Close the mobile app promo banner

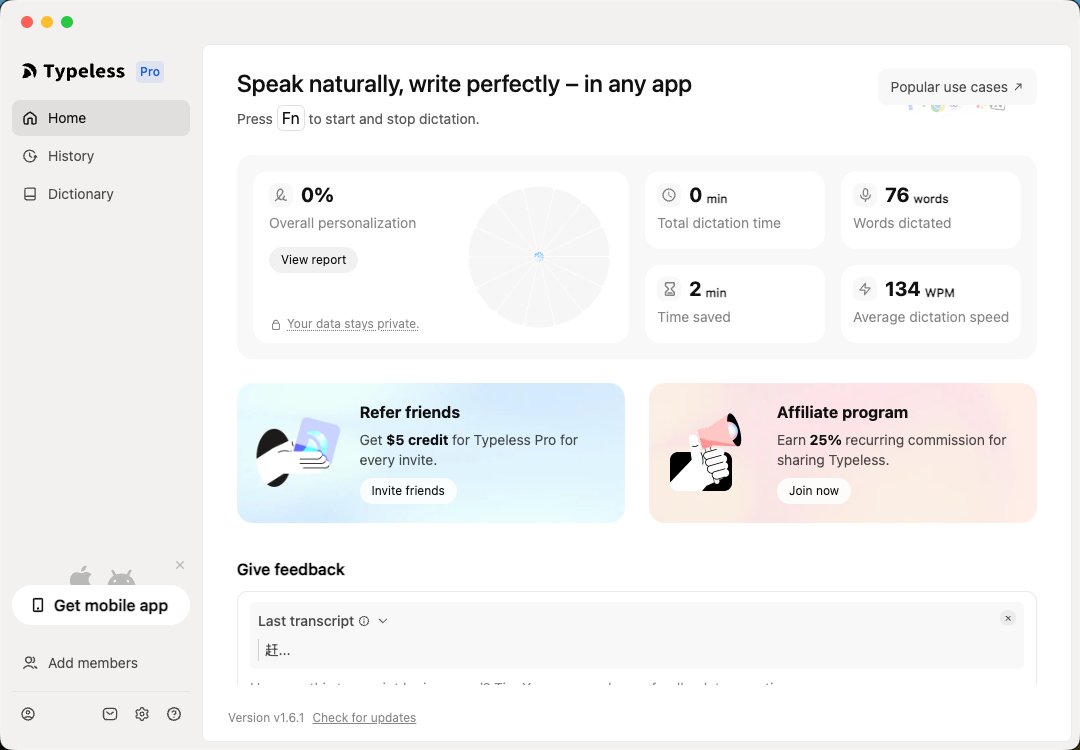180,565
